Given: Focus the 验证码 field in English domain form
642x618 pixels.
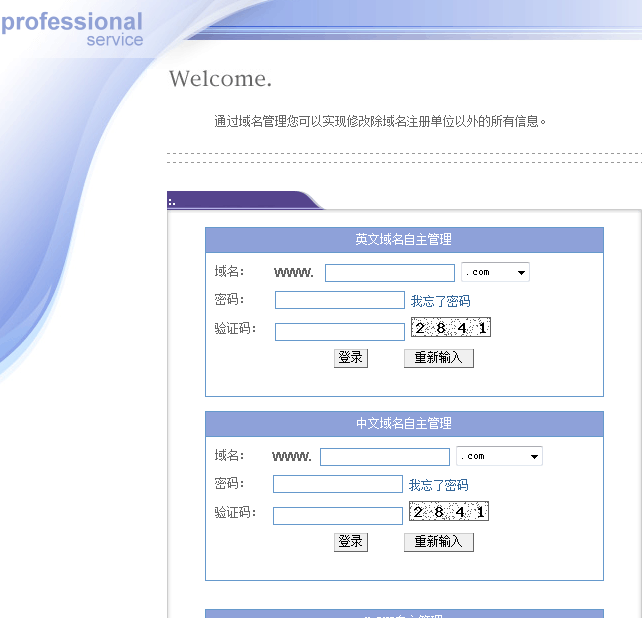Looking at the screenshot, I should (x=339, y=332).
